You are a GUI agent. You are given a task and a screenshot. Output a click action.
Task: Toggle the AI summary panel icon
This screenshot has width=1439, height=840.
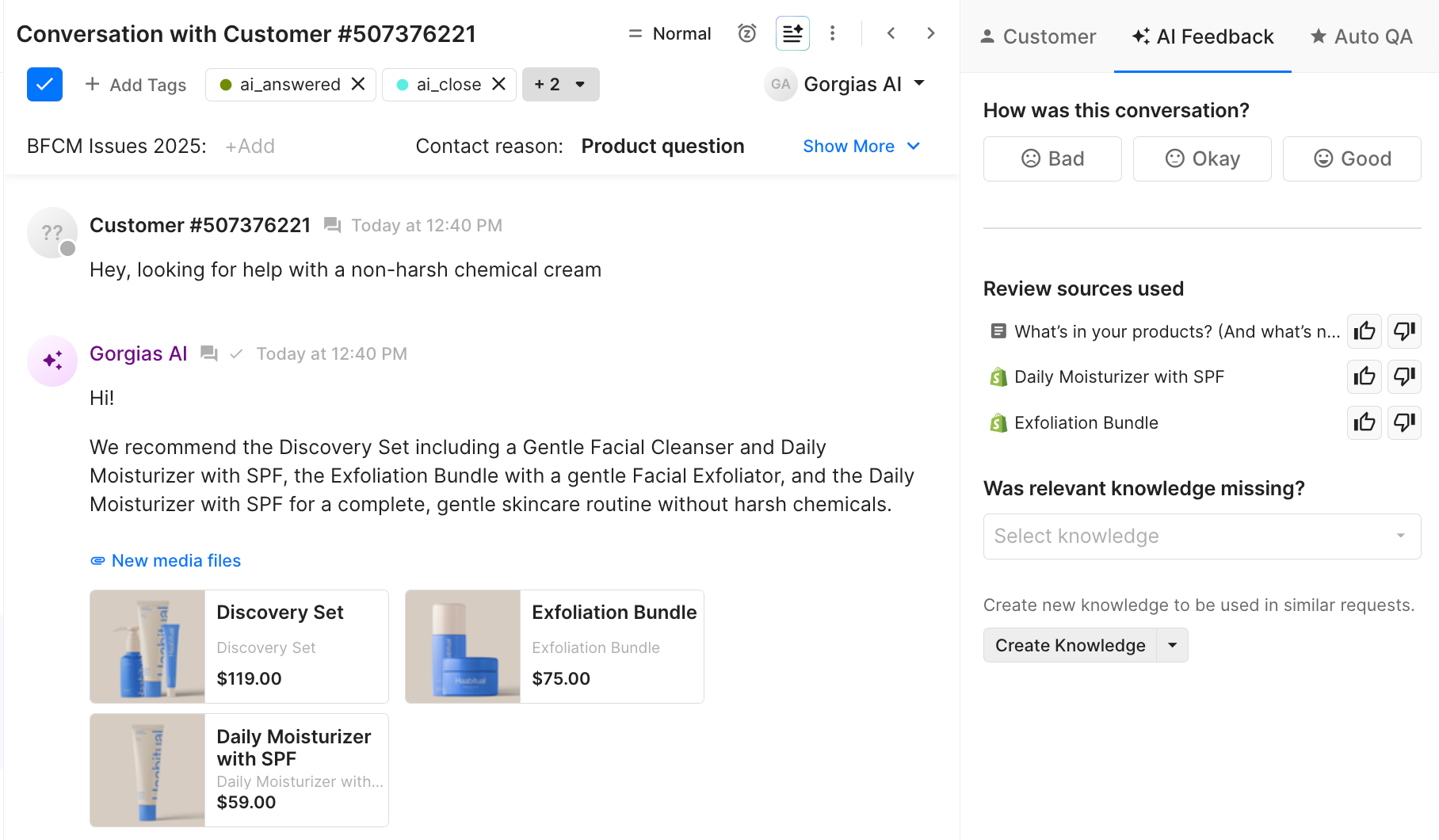point(792,33)
